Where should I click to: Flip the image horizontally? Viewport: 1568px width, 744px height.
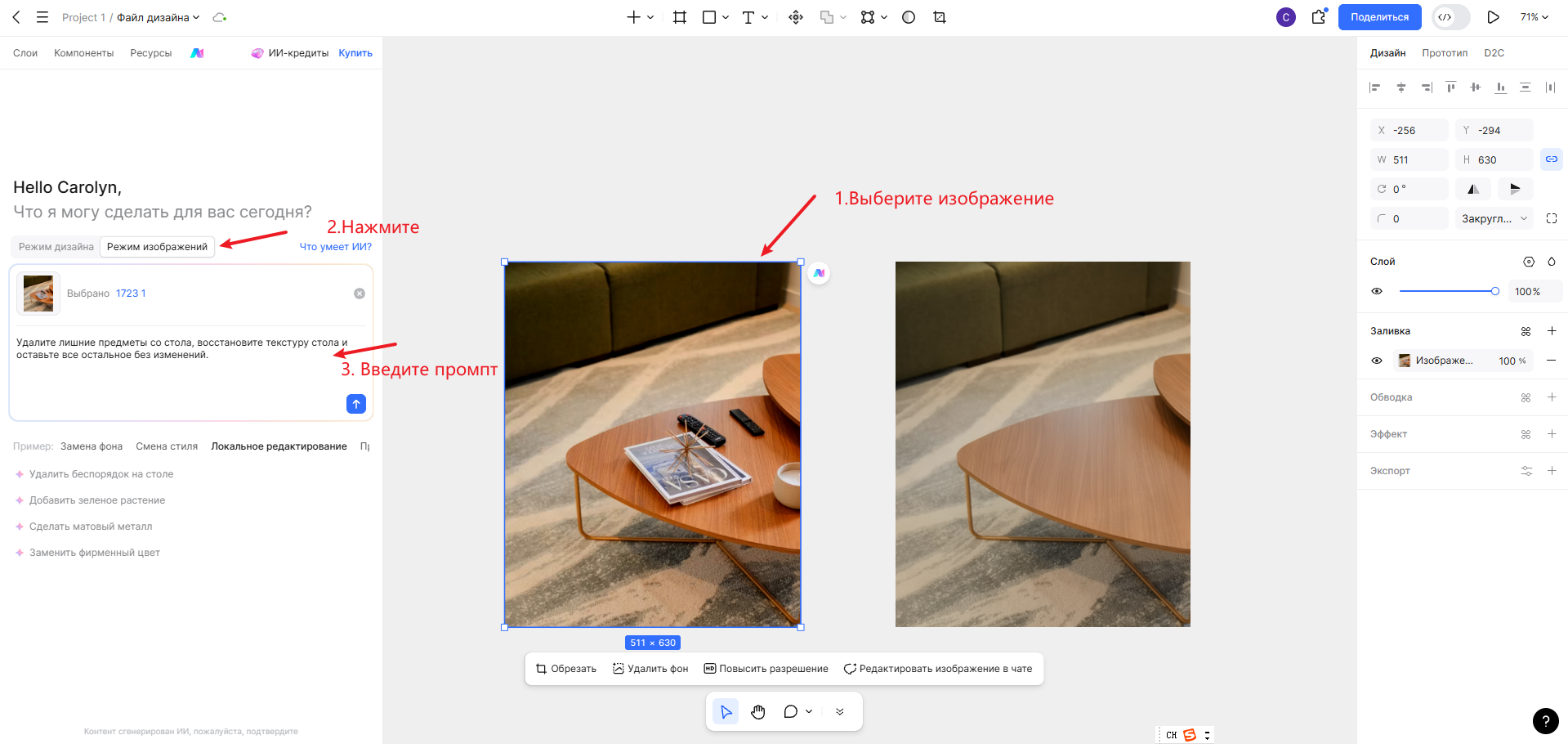point(1473,189)
